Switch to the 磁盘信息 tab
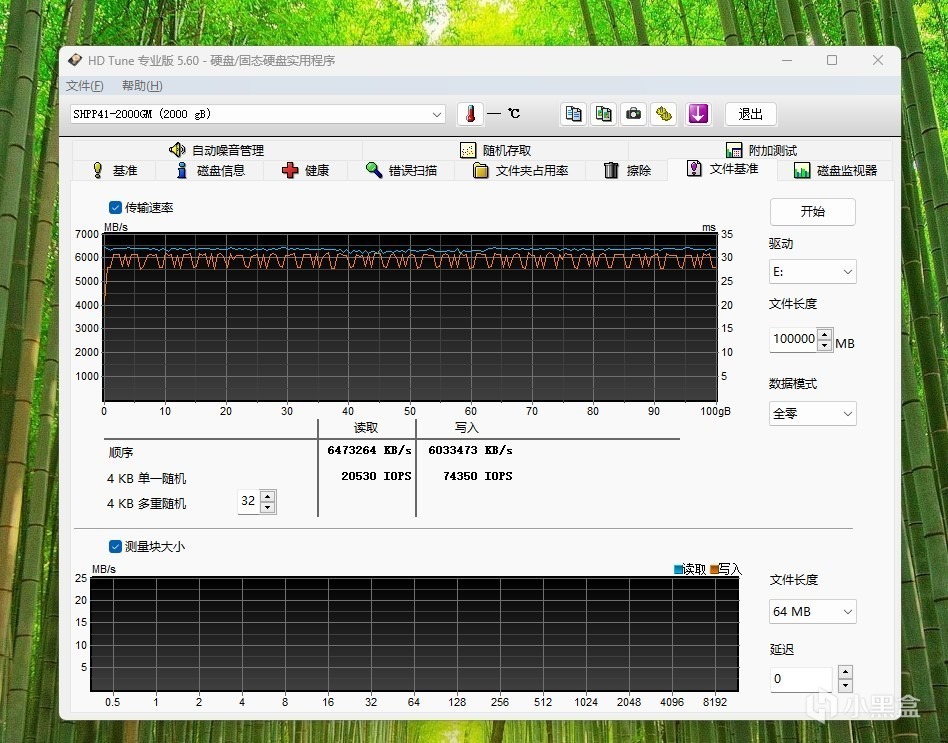This screenshot has height=743, width=948. click(x=210, y=170)
